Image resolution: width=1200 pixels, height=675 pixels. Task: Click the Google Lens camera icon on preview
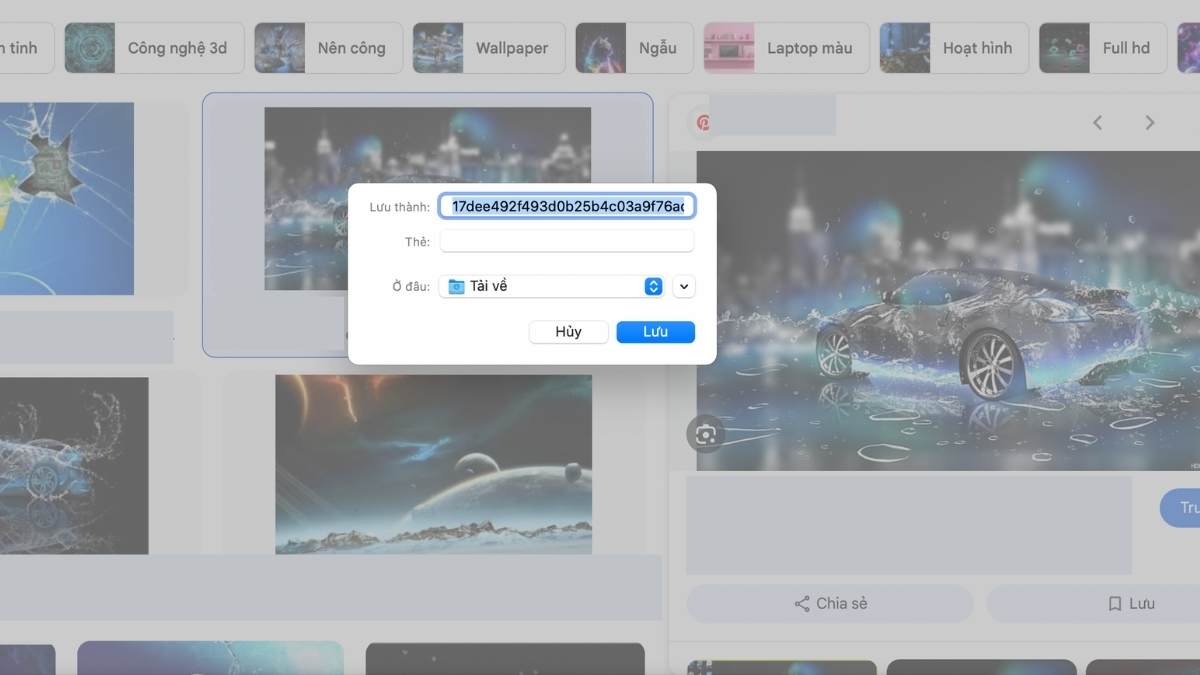tap(706, 434)
